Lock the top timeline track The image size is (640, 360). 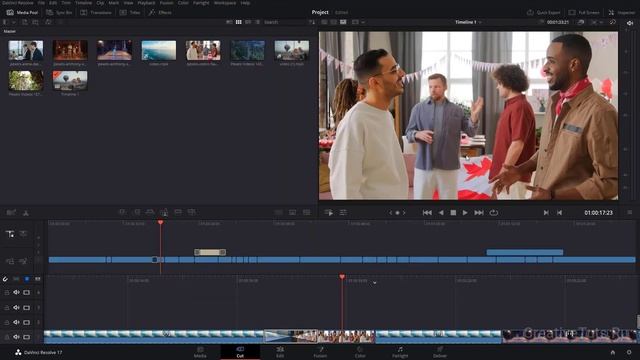pos(7,292)
